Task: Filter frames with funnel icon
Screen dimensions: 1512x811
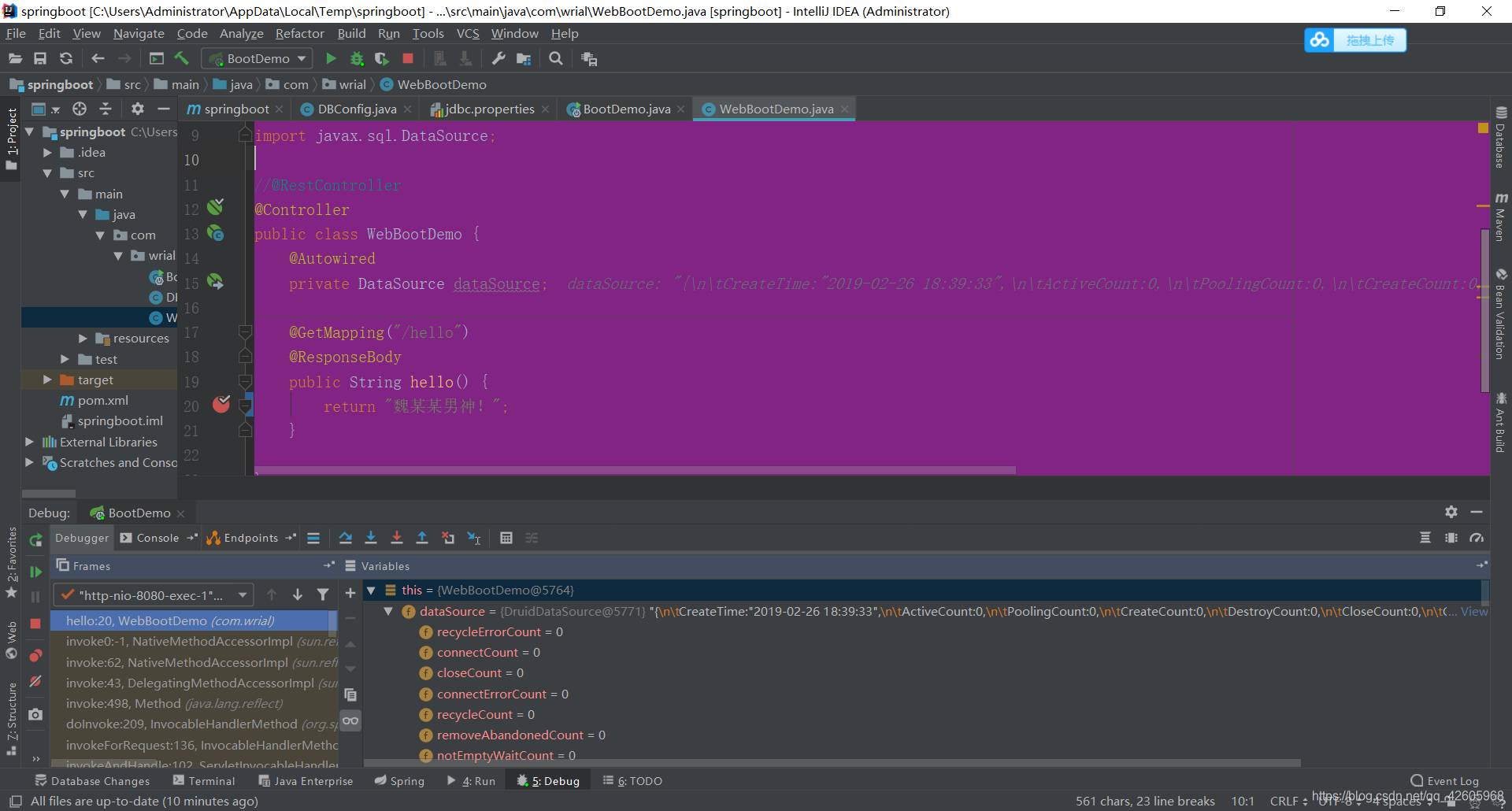Action: coord(323,594)
